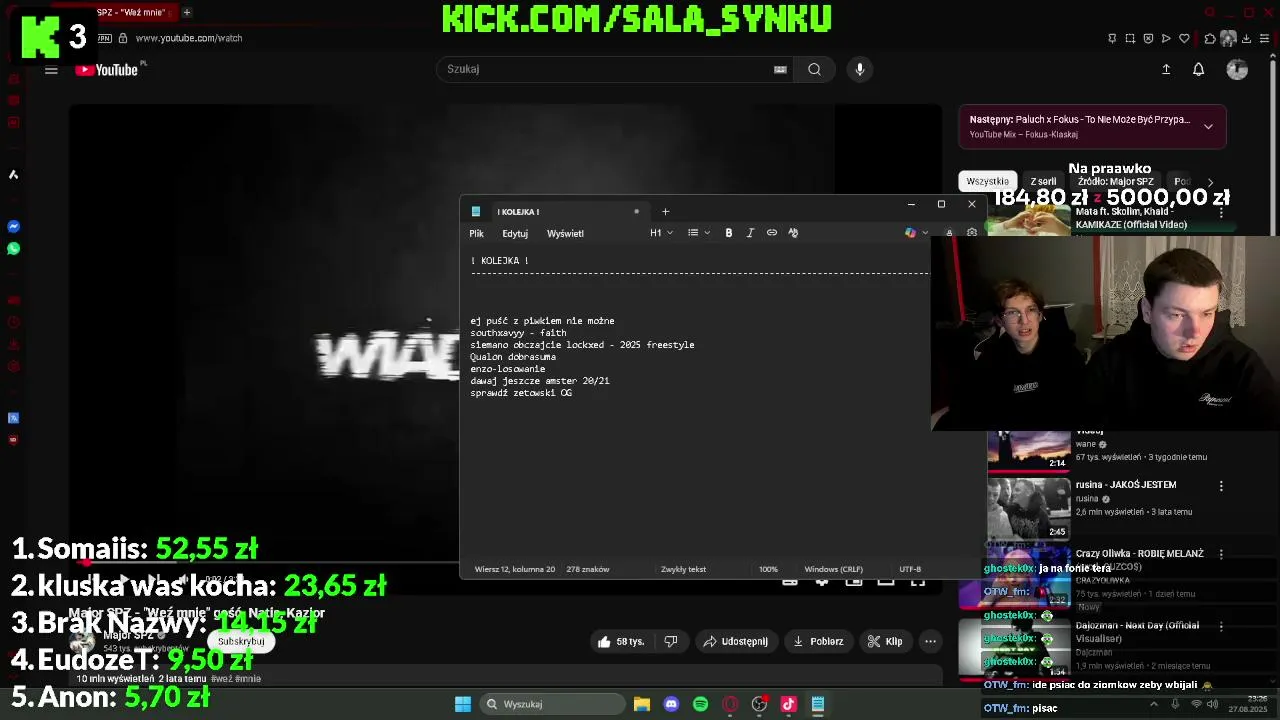The image size is (1280, 720).
Task: Open File Explorer from the taskbar
Action: pos(642,704)
